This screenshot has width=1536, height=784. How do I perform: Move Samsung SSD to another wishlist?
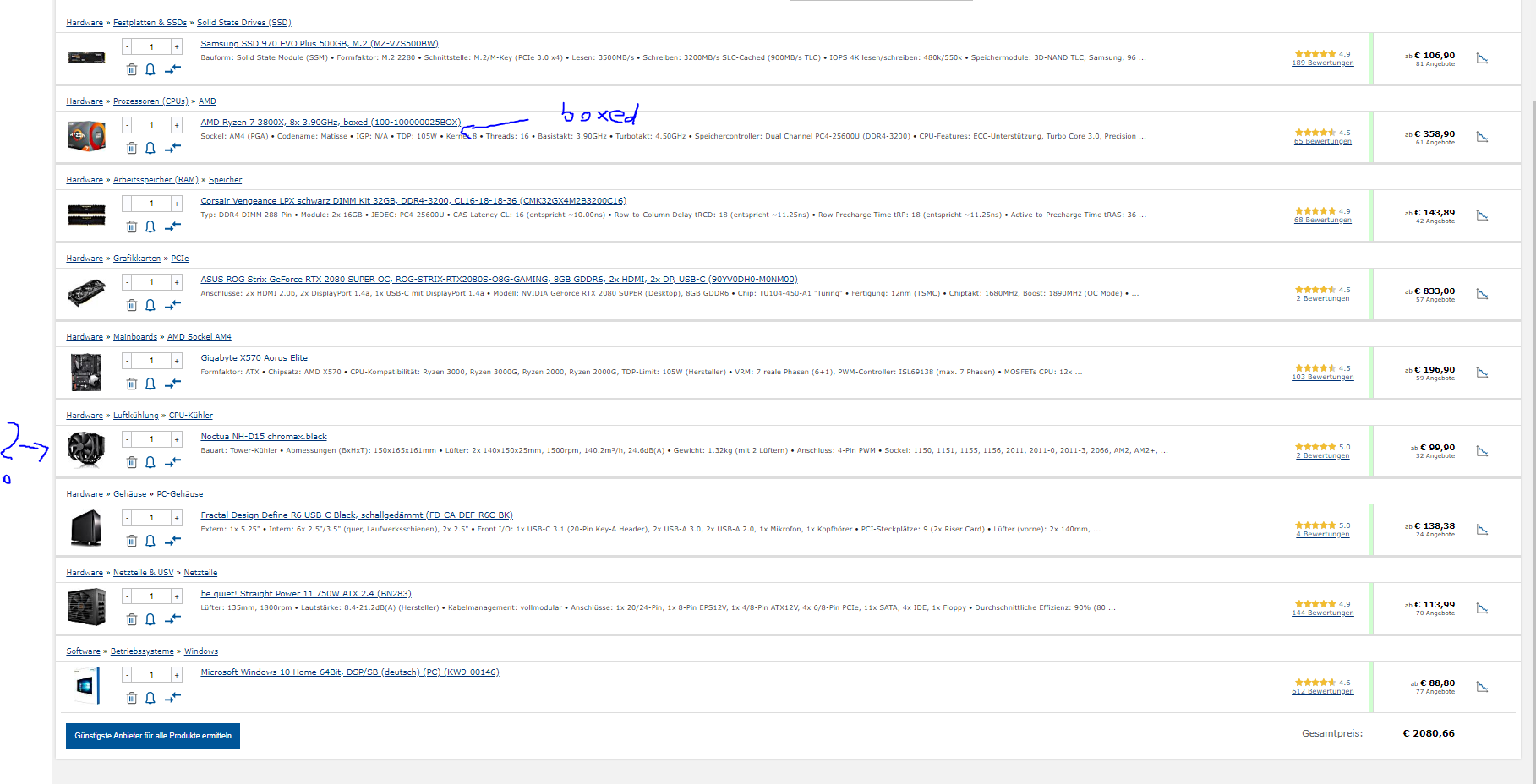point(172,69)
